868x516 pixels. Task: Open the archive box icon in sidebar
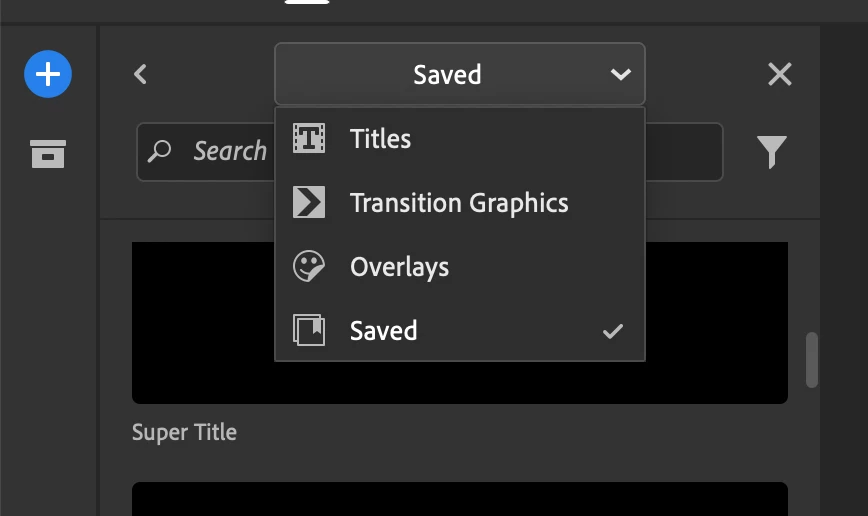(x=48, y=153)
